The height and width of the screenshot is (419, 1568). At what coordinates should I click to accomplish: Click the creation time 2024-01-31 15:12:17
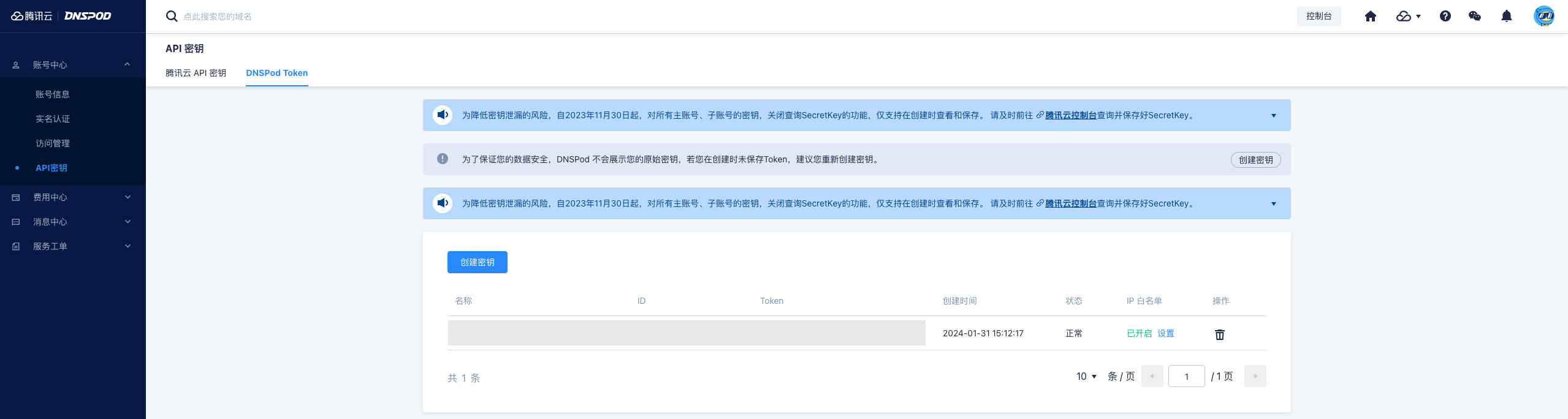click(983, 333)
